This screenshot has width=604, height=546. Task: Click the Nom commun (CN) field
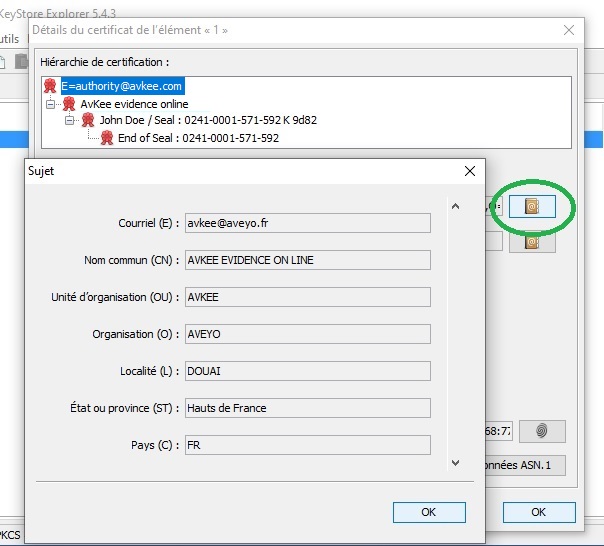[x=308, y=260]
